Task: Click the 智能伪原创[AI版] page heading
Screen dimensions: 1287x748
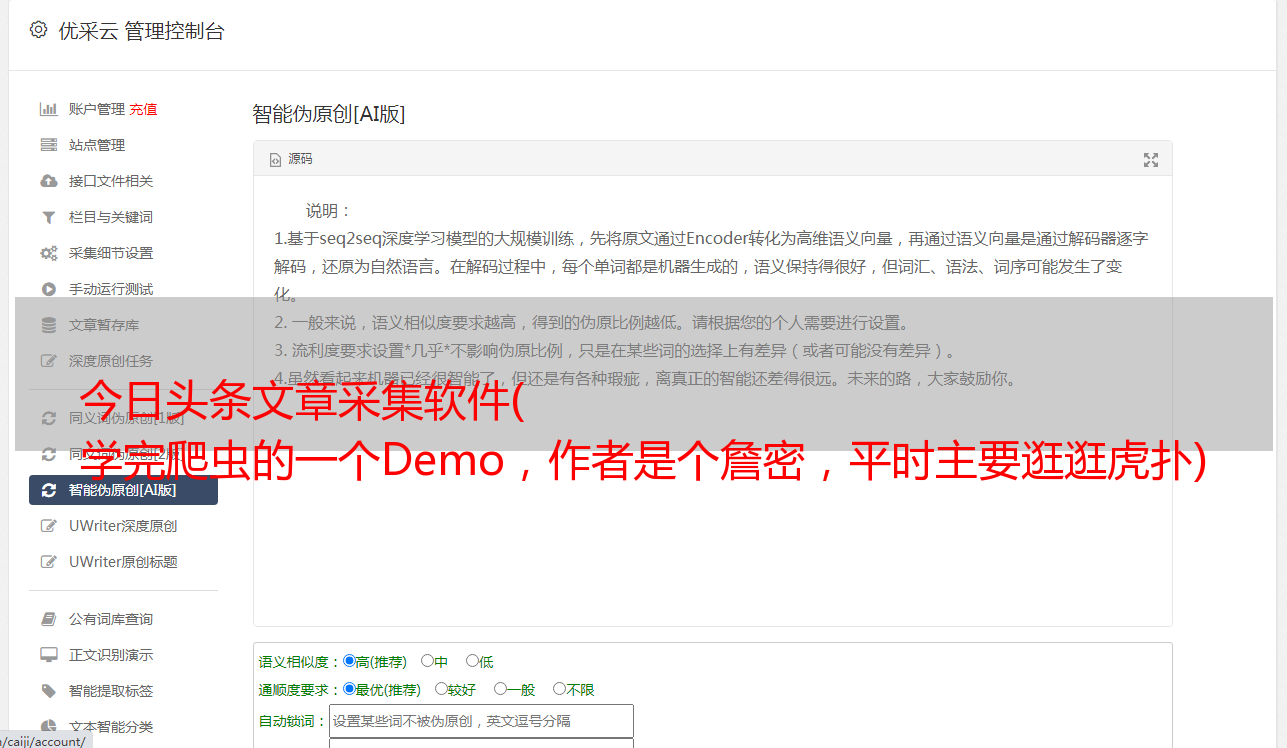Action: (329, 114)
